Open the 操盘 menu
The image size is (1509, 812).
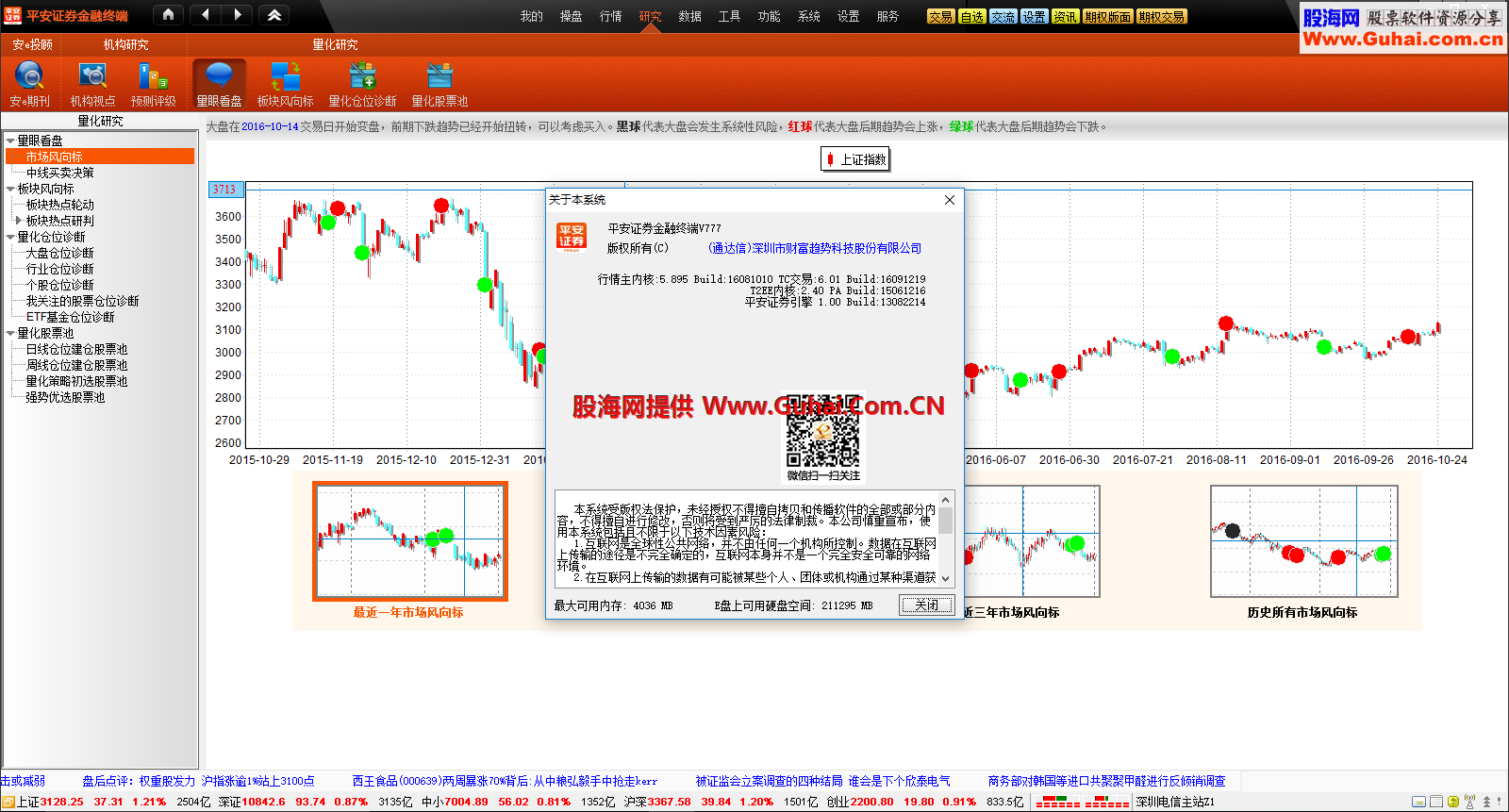[571, 16]
